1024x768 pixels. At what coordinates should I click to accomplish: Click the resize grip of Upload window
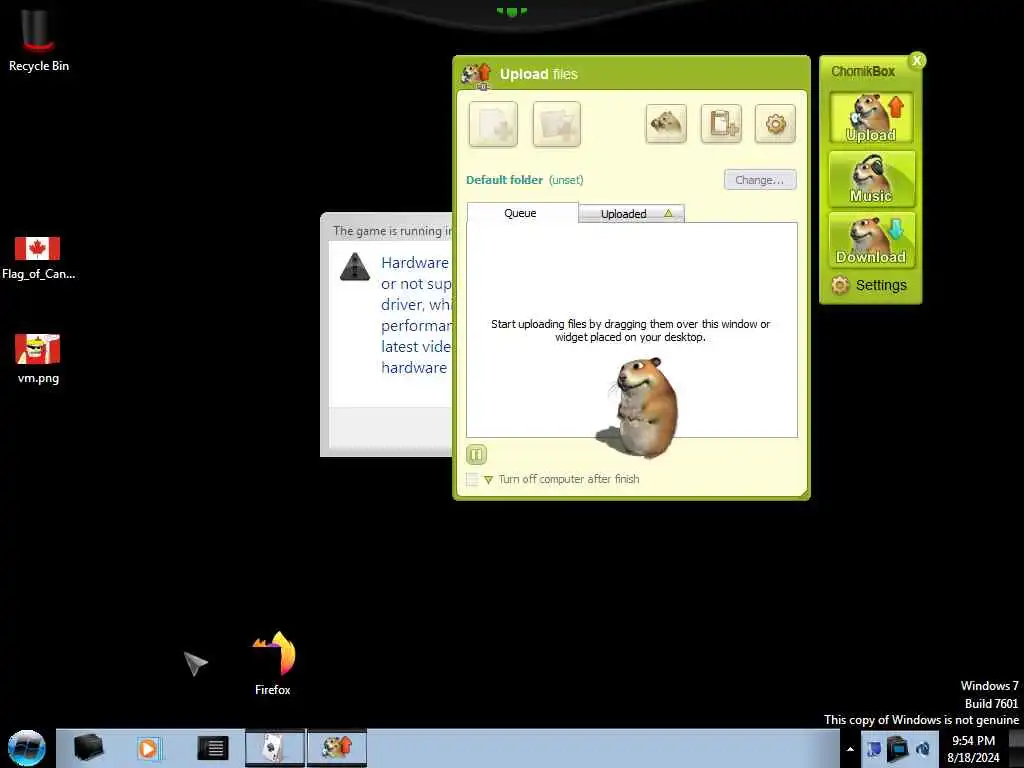(804, 494)
